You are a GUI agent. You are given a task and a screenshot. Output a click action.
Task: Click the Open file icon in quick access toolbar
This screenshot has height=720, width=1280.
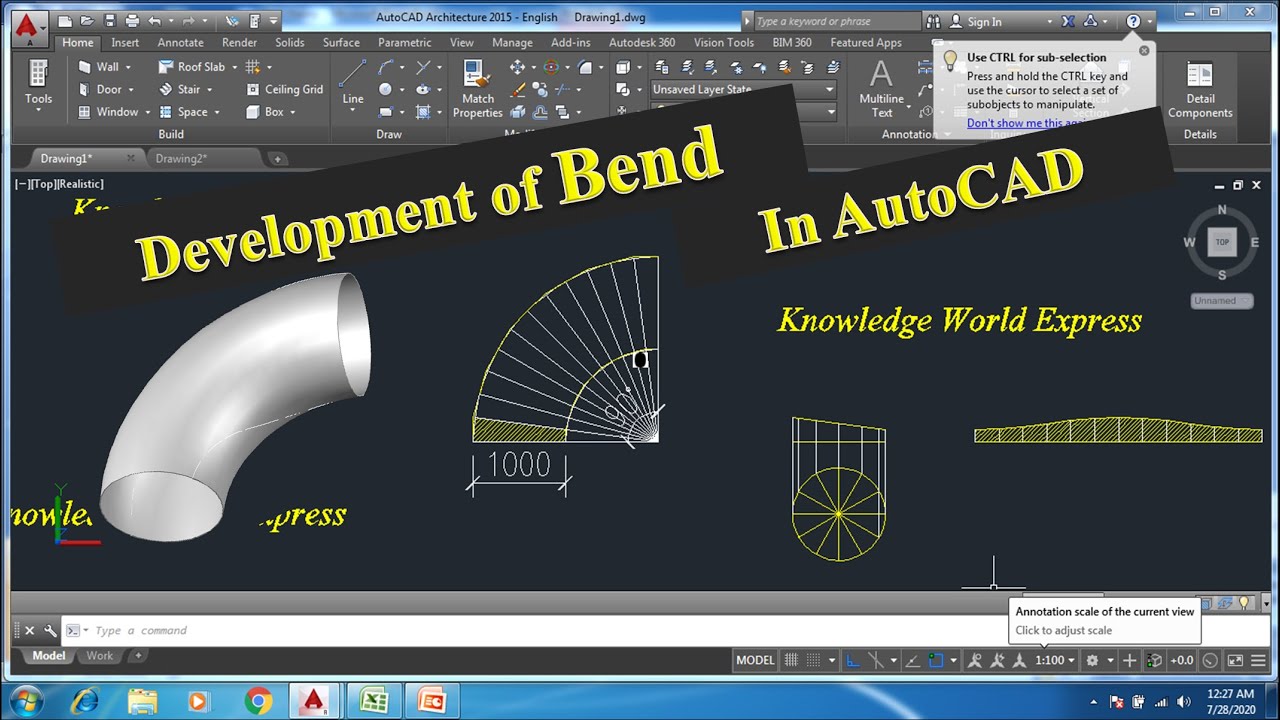[87, 20]
